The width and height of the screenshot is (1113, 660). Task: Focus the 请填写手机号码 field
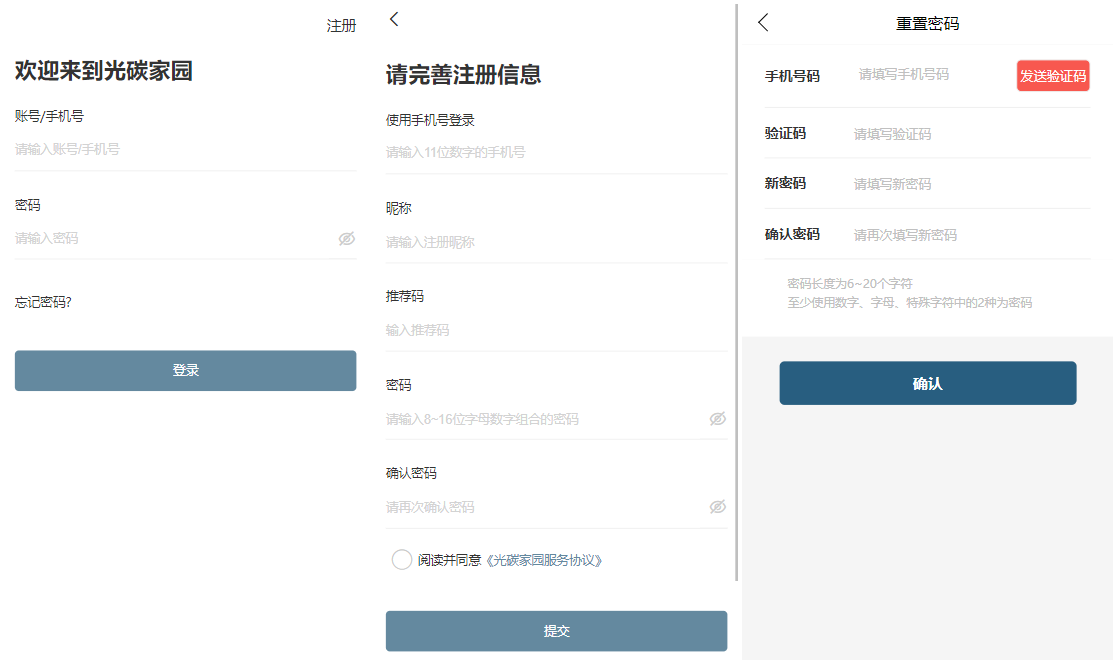933,75
